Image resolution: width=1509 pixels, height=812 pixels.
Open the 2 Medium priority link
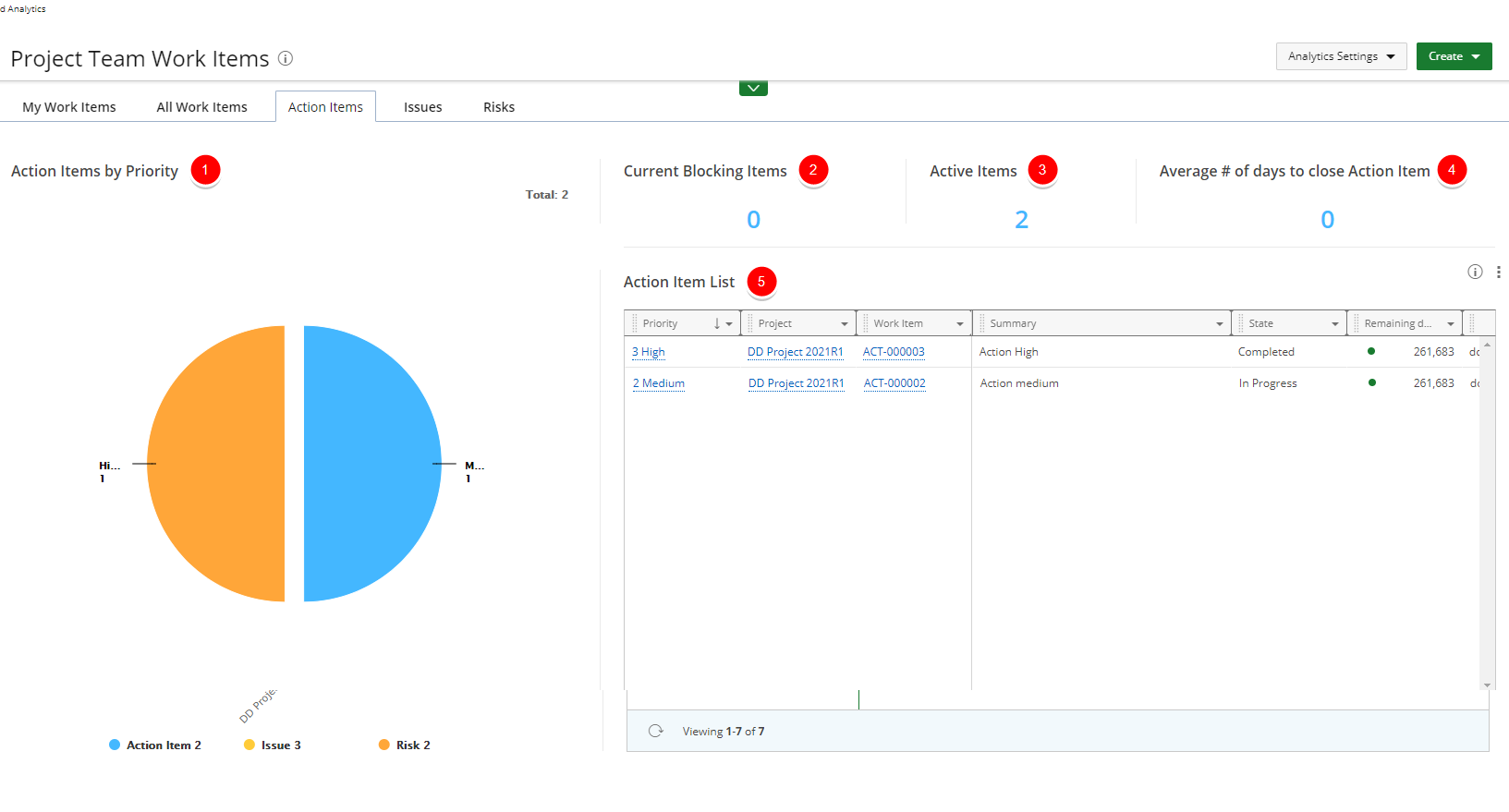(x=659, y=383)
